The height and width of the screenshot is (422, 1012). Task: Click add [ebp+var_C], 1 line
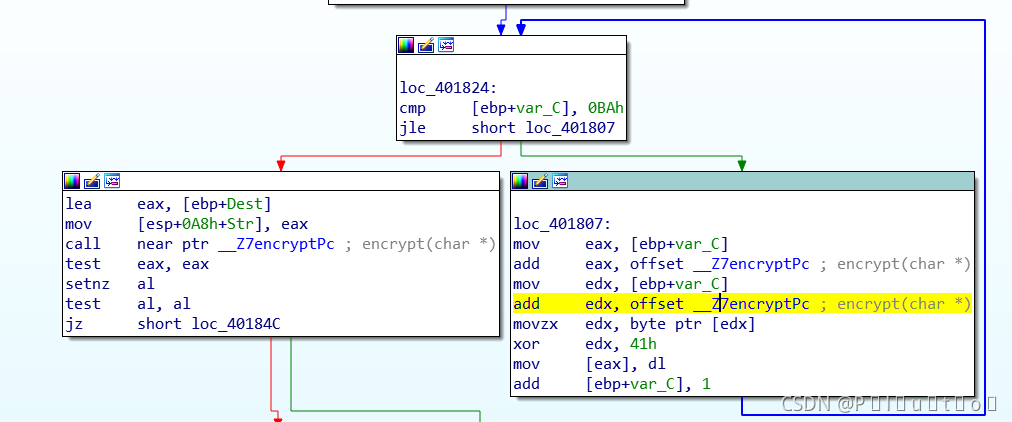[x=612, y=384]
